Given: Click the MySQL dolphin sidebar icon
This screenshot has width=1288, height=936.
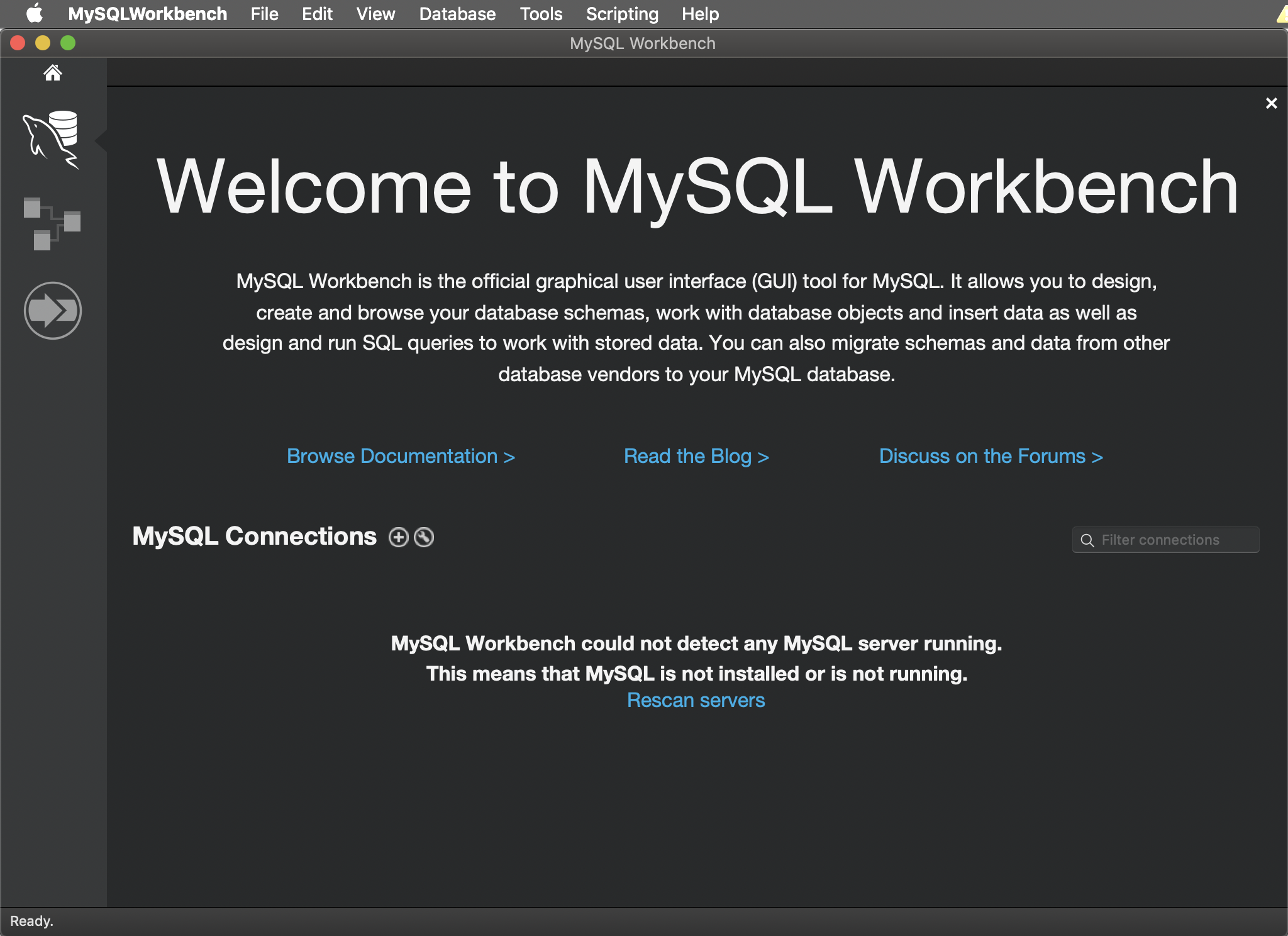Looking at the screenshot, I should coord(53,140).
